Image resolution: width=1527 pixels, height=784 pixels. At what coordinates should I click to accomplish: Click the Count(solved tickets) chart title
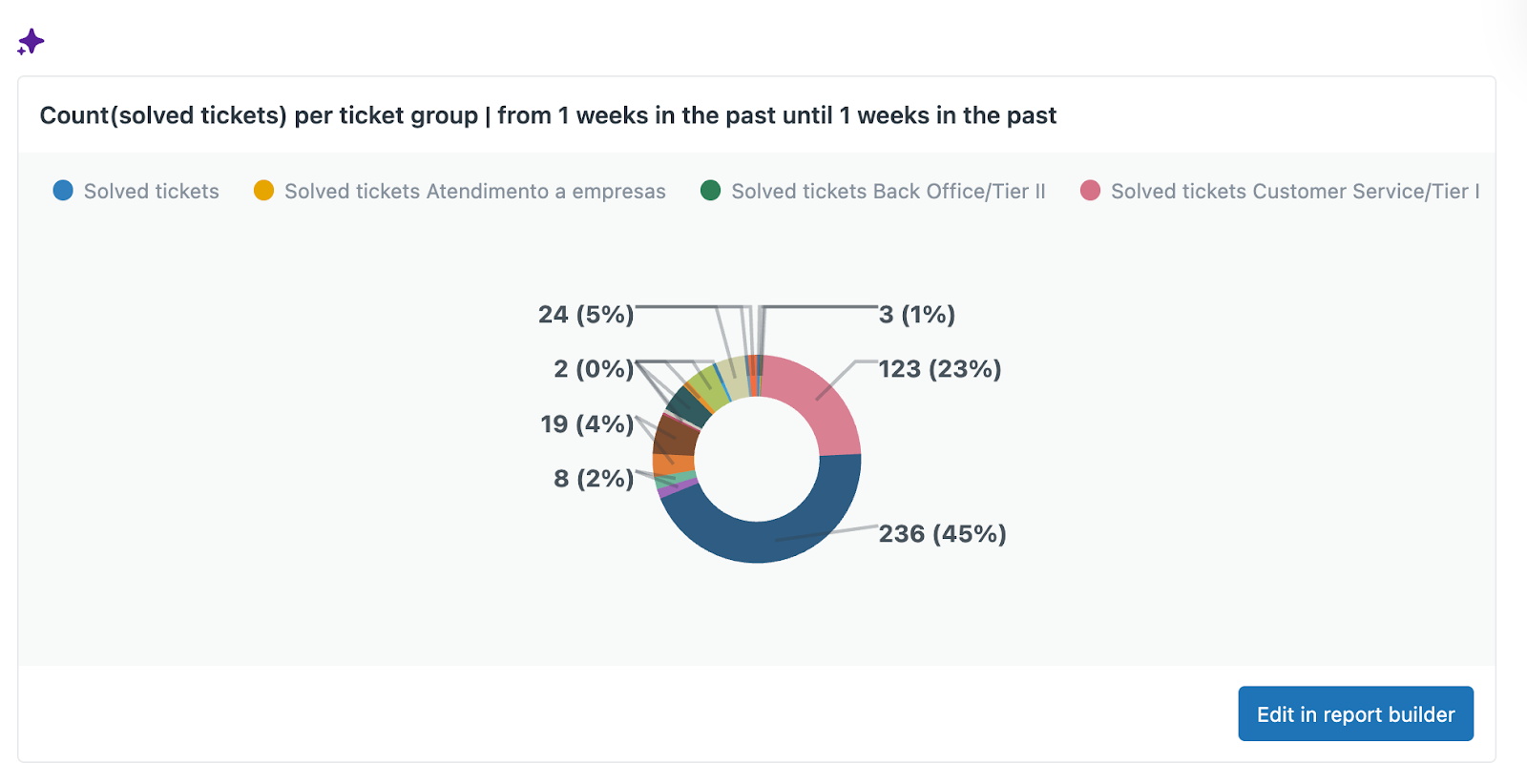point(548,115)
